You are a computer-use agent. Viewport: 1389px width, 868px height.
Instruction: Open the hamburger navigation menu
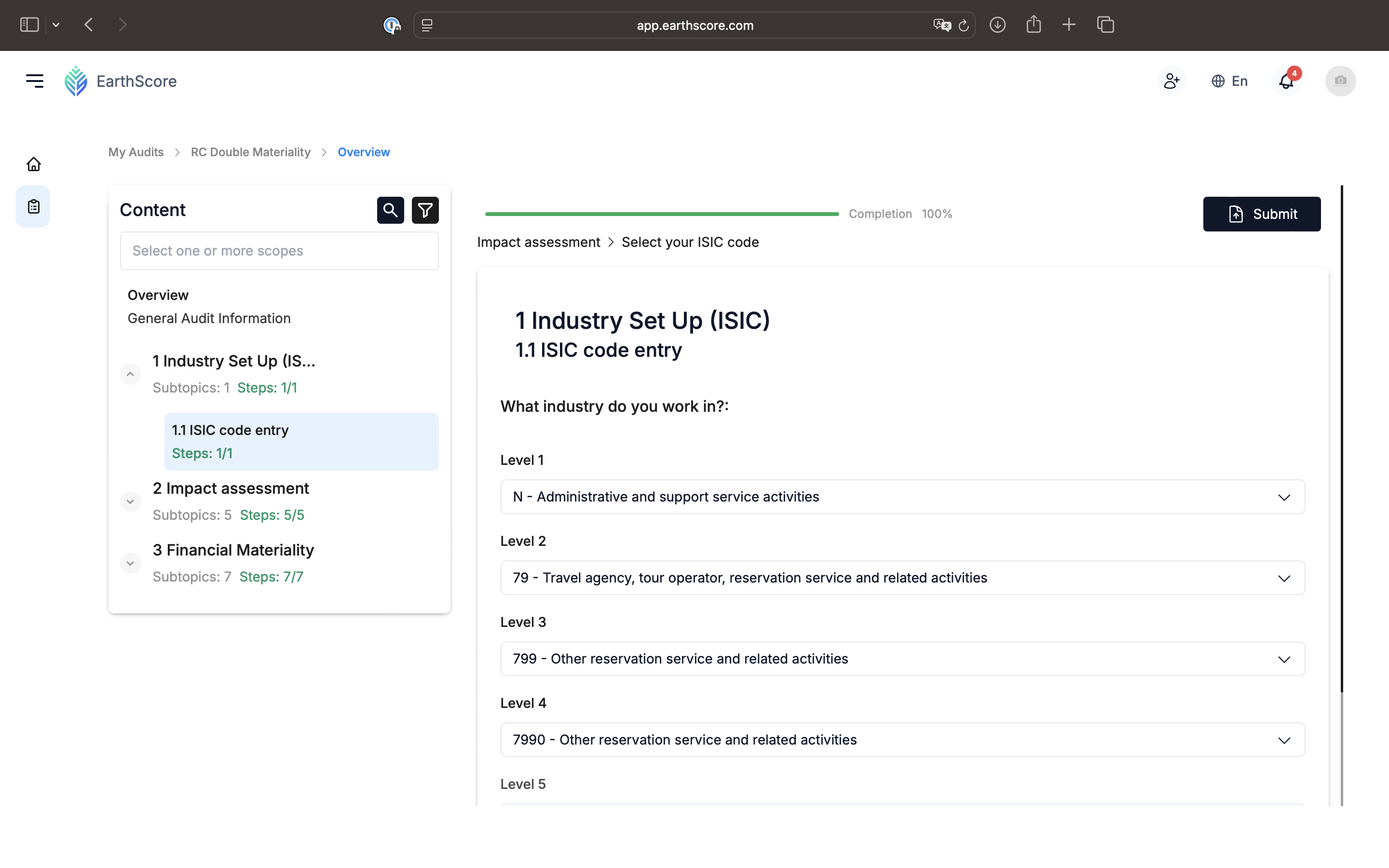pyautogui.click(x=35, y=81)
